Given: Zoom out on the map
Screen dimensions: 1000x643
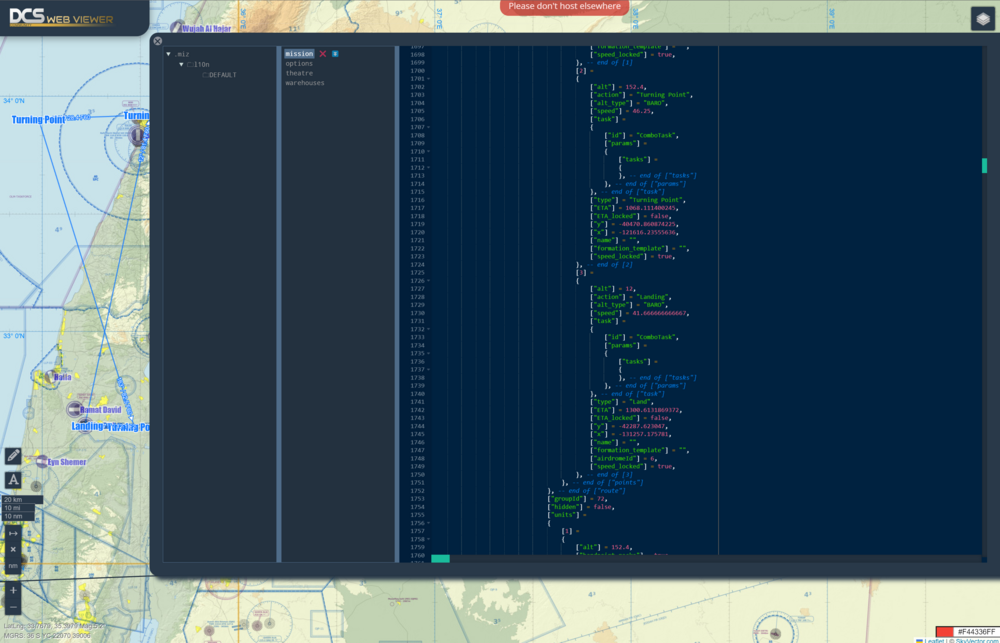Looking at the screenshot, I should pyautogui.click(x=13, y=607).
